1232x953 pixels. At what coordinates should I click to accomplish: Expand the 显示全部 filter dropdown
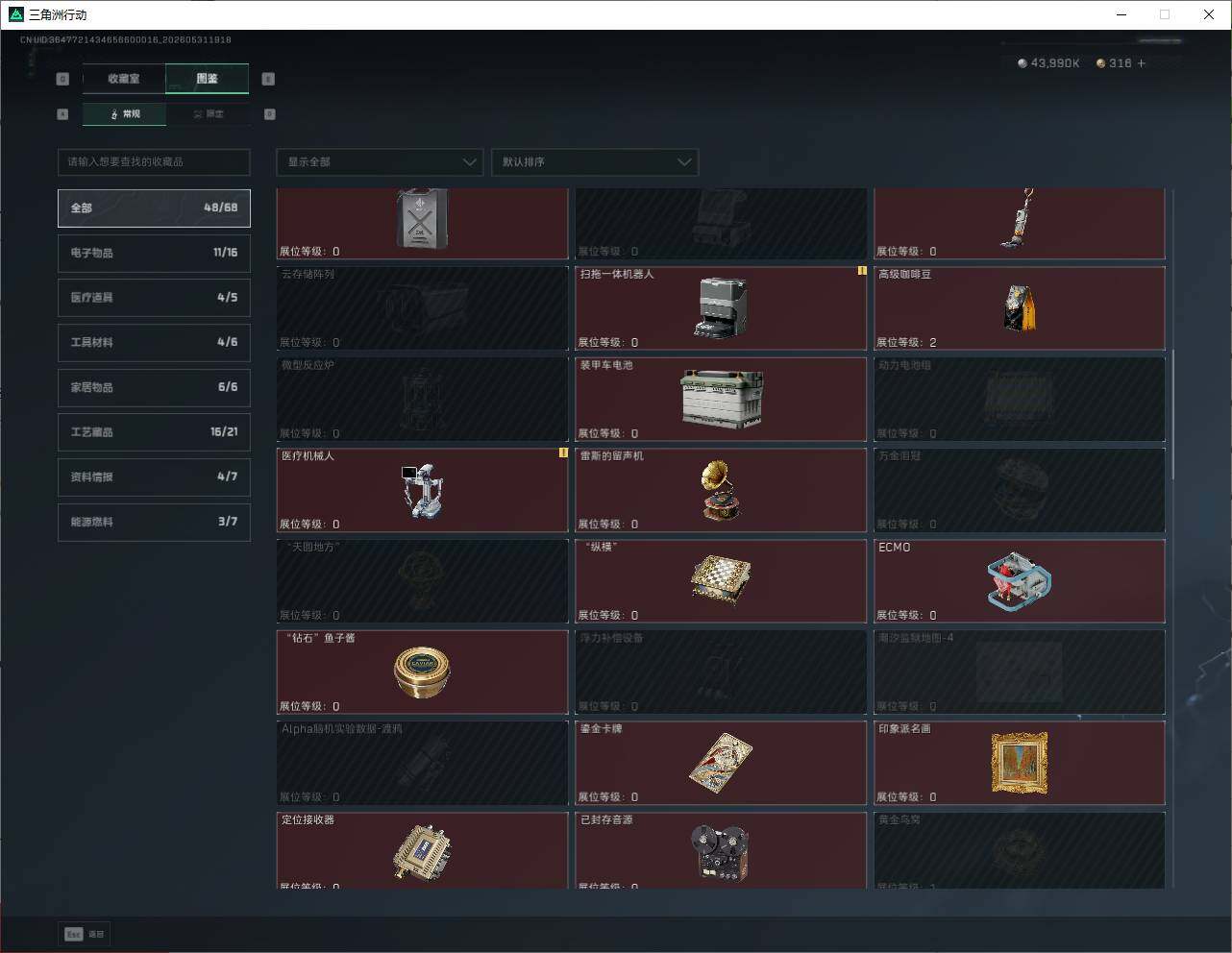coord(380,162)
